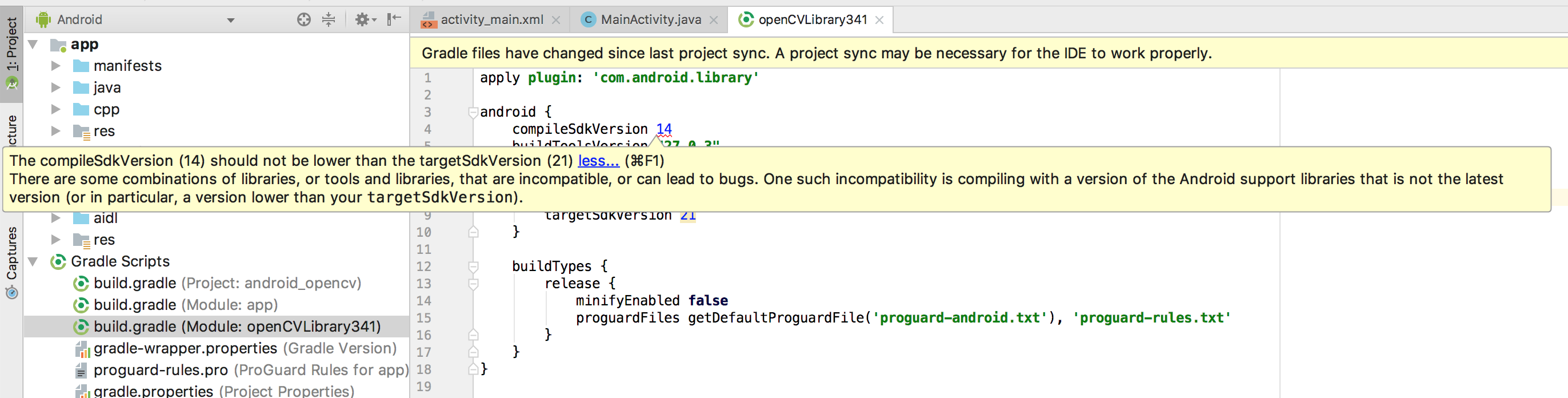This screenshot has height=398, width=1568.
Task: Close the MainActivity.java tab
Action: [x=713, y=20]
